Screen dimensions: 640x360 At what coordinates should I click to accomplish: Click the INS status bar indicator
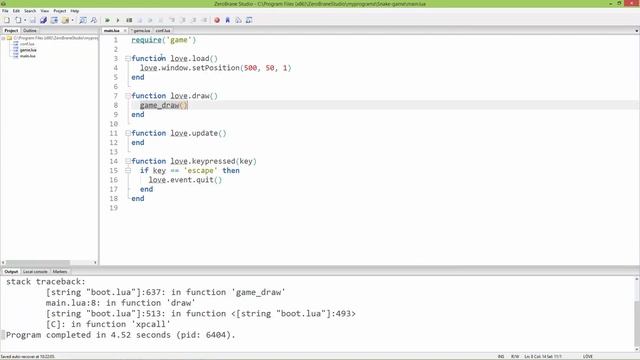pos(501,357)
